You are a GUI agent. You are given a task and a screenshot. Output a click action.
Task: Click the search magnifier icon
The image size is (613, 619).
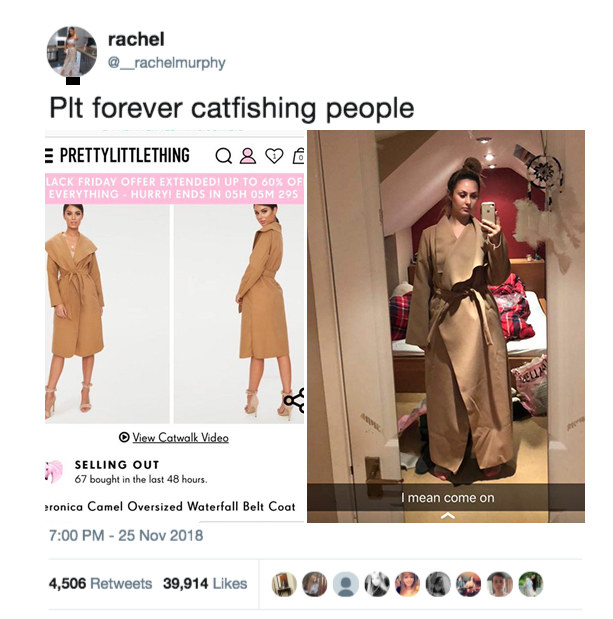pos(223,156)
